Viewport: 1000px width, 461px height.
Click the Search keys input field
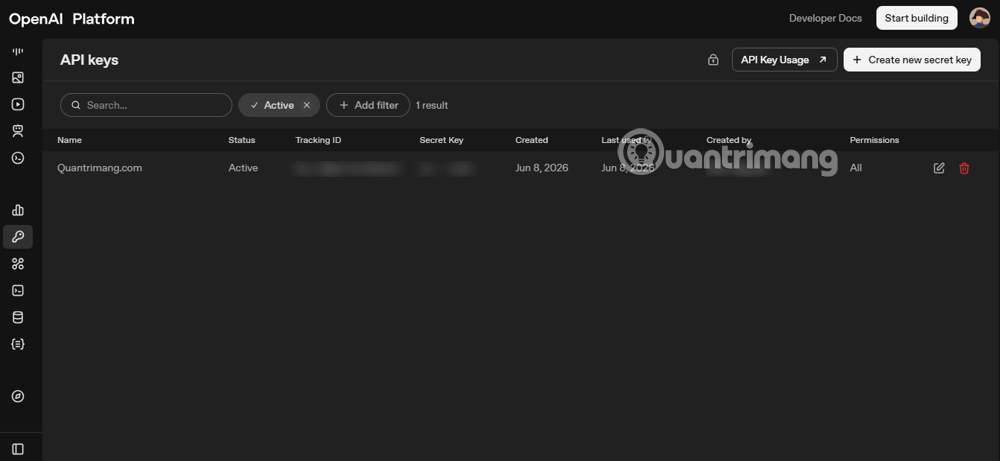(146, 105)
